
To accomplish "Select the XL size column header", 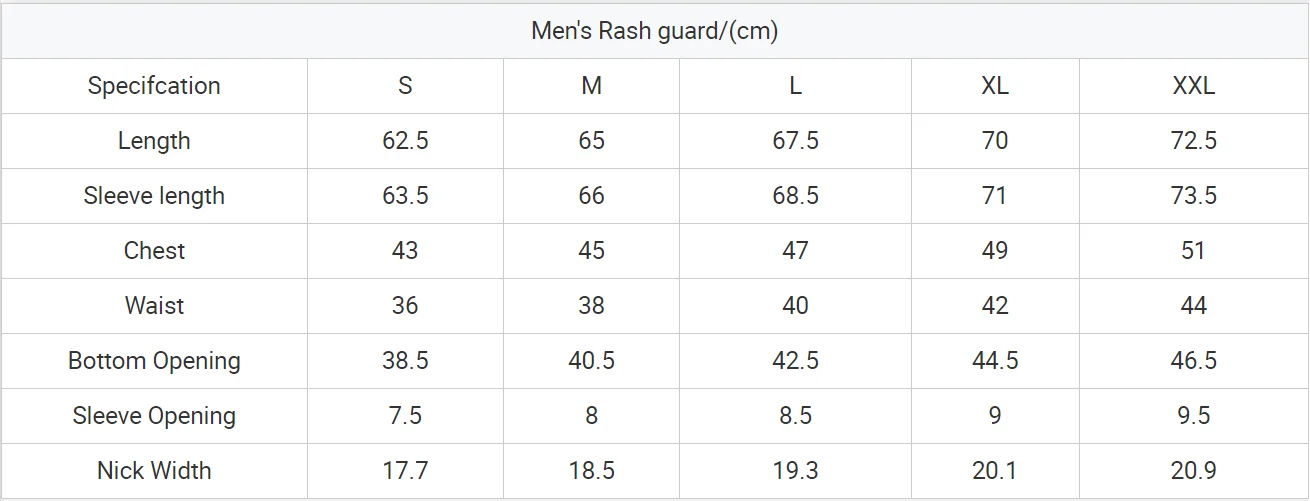I will point(995,86).
